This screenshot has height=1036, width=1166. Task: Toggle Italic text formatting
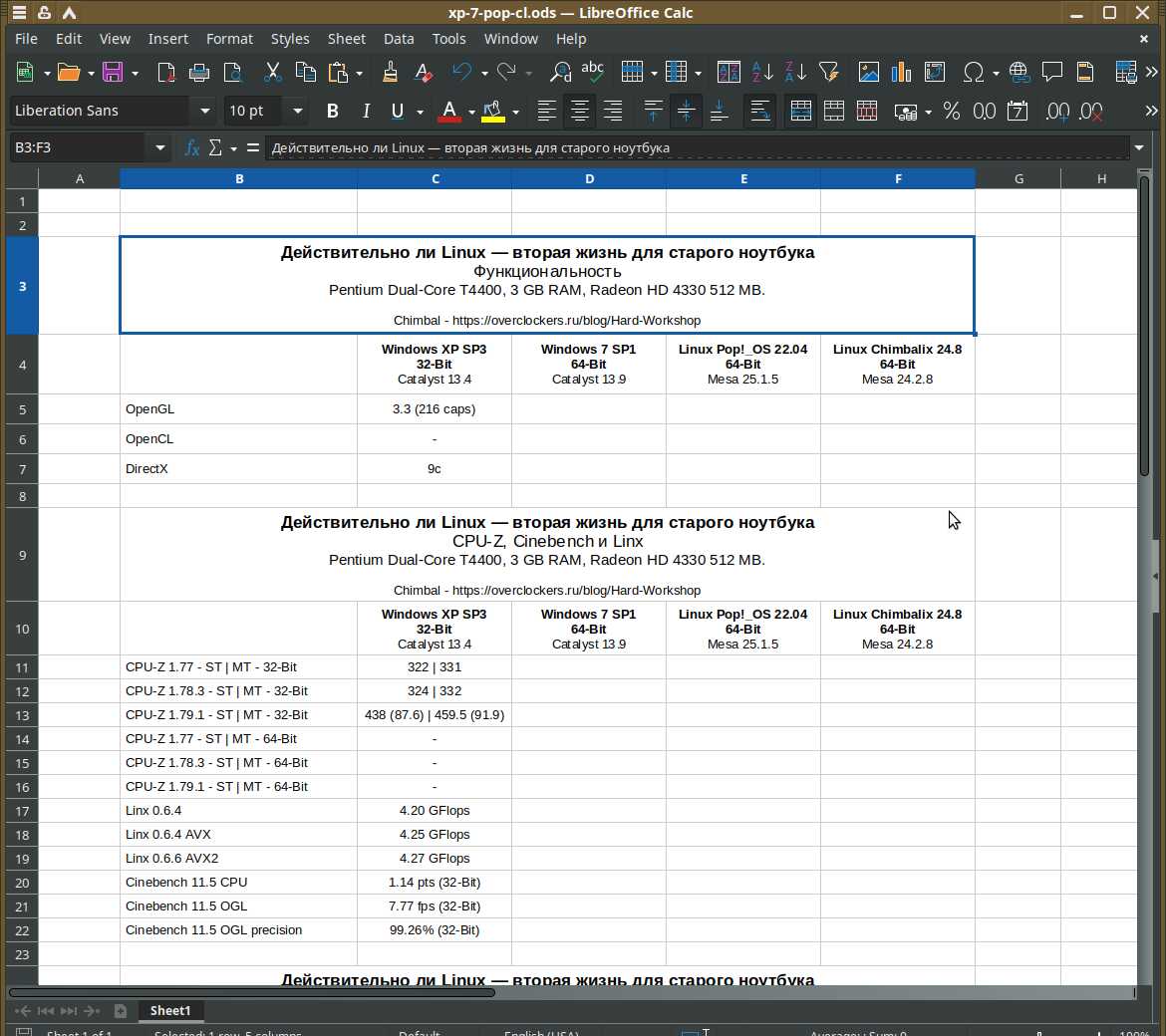pyautogui.click(x=366, y=111)
